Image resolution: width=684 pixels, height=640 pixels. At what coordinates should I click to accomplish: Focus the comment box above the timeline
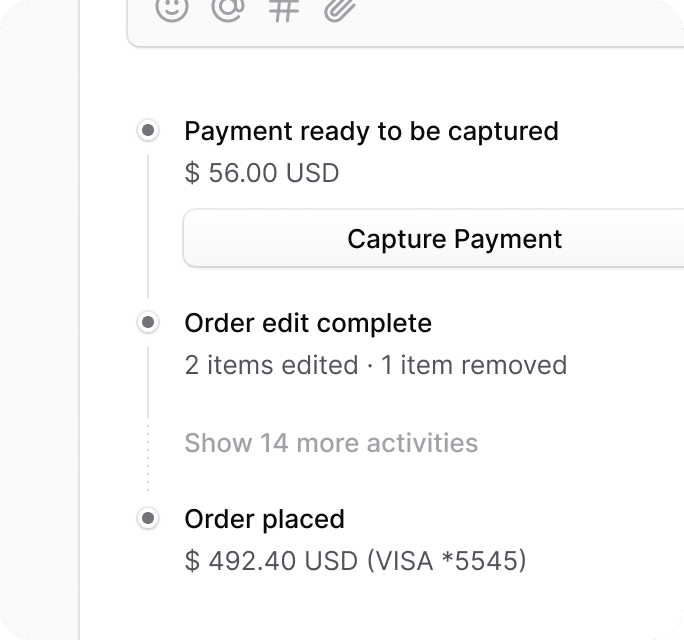[x=405, y=23]
